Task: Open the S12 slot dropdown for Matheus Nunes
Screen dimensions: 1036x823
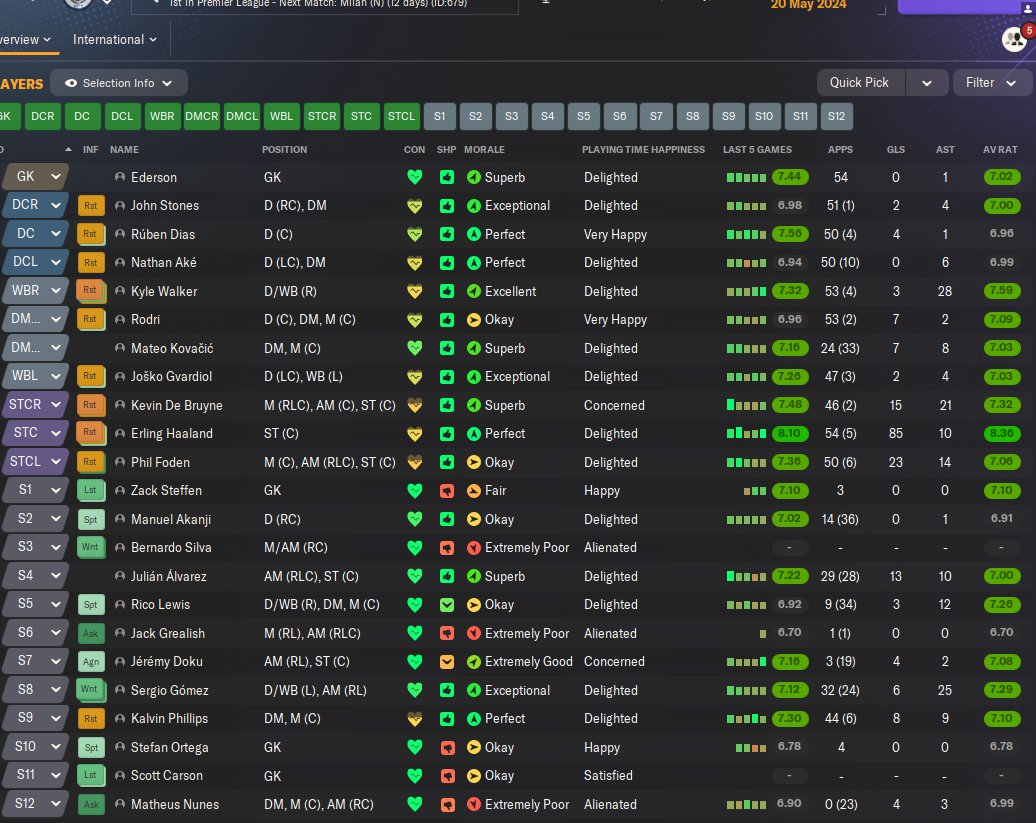Action: (34, 804)
